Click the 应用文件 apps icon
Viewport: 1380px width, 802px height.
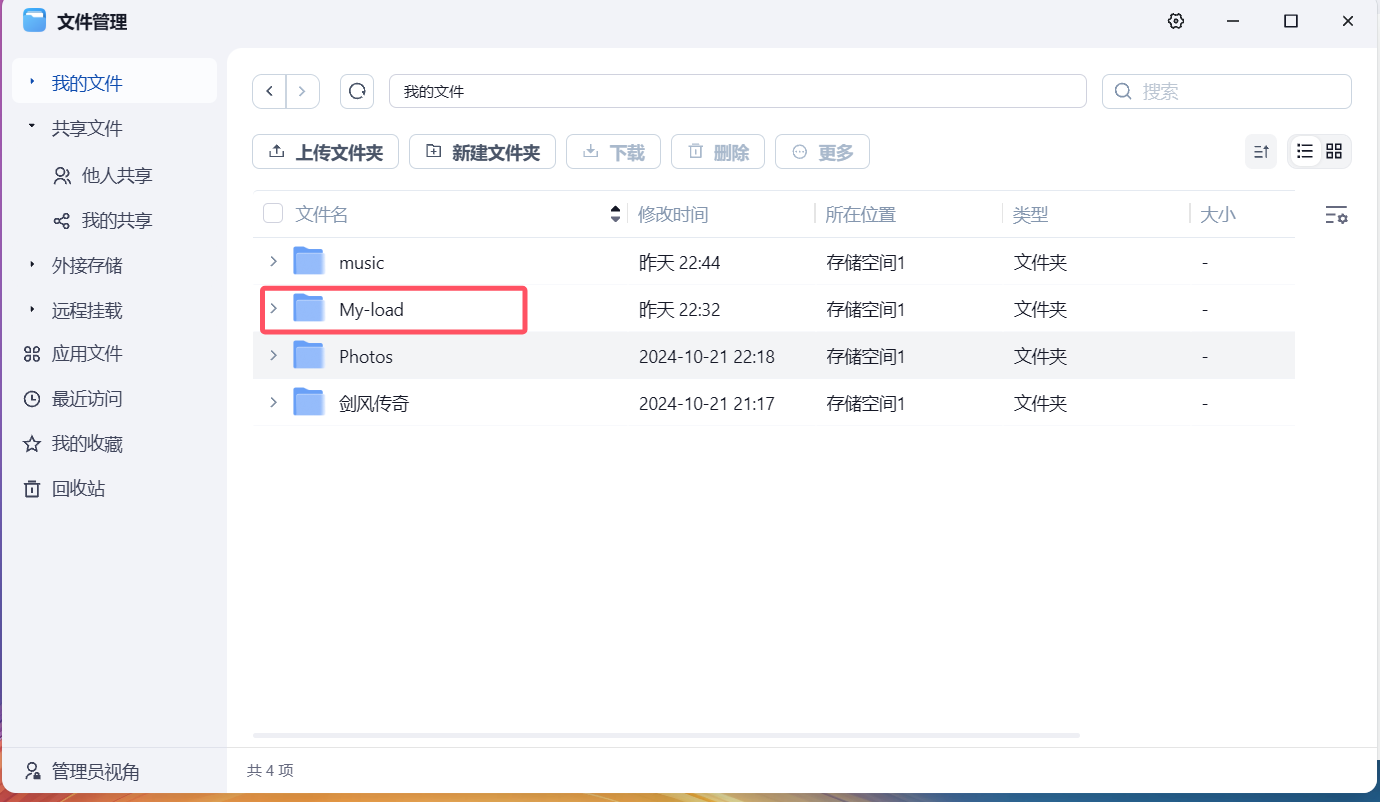pyautogui.click(x=32, y=354)
